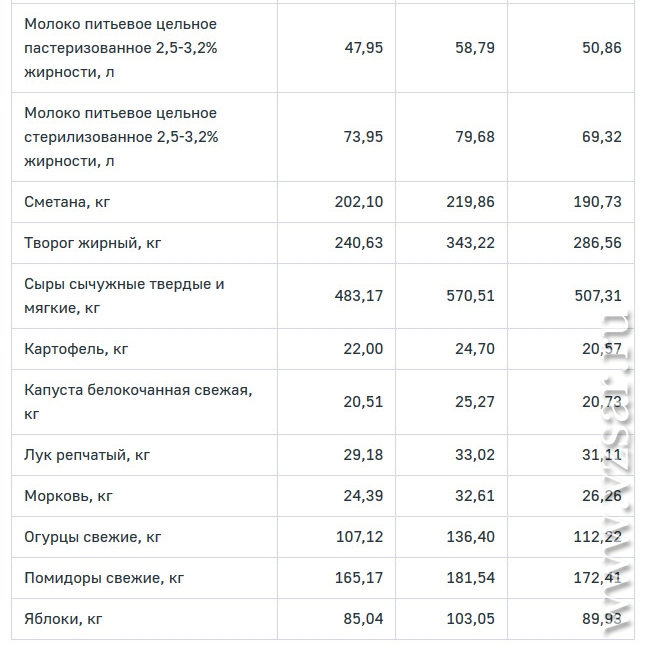The height and width of the screenshot is (651, 646).
Task: Click the 'Лук репчатый, кг' label
Action: 87,455
